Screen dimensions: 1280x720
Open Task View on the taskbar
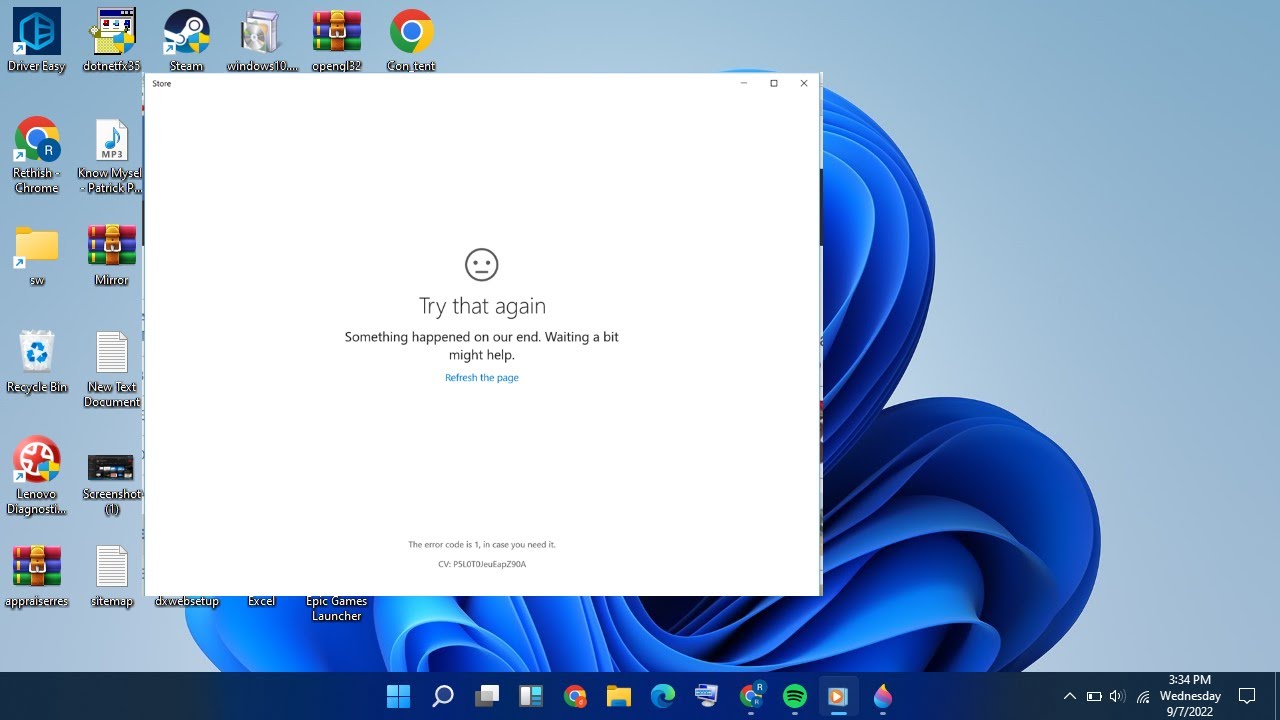(487, 696)
